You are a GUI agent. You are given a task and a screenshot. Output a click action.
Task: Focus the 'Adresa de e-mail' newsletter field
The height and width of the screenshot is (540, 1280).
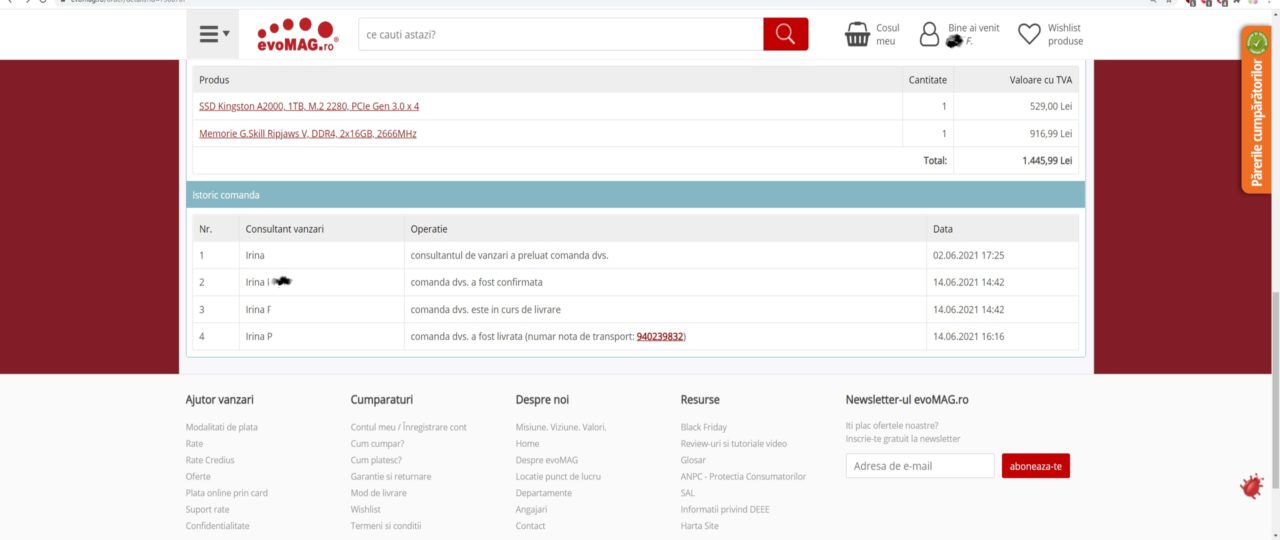920,466
